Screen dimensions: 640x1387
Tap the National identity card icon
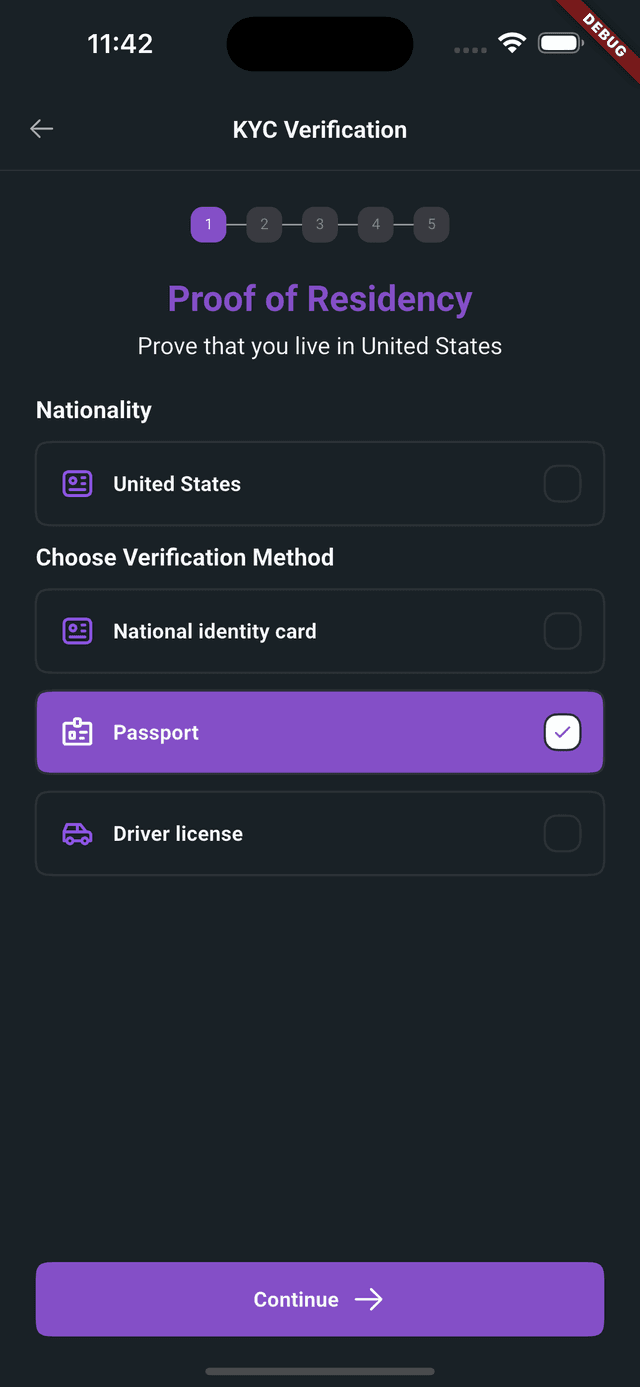pos(77,631)
